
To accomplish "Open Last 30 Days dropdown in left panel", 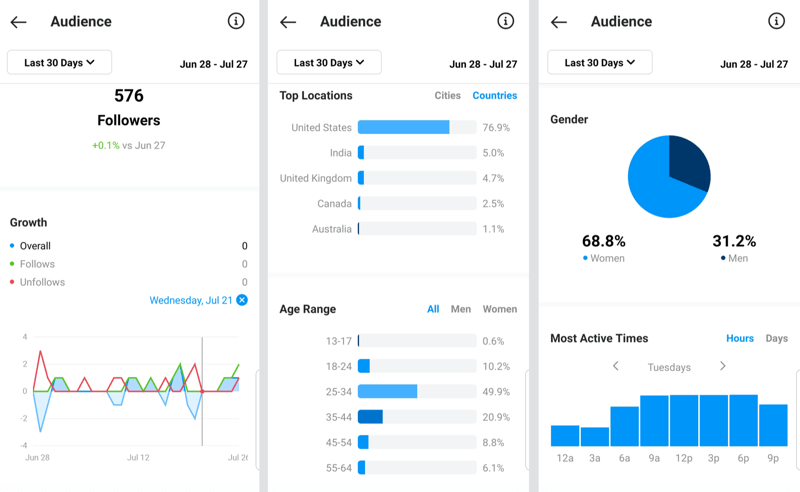I will (x=59, y=62).
